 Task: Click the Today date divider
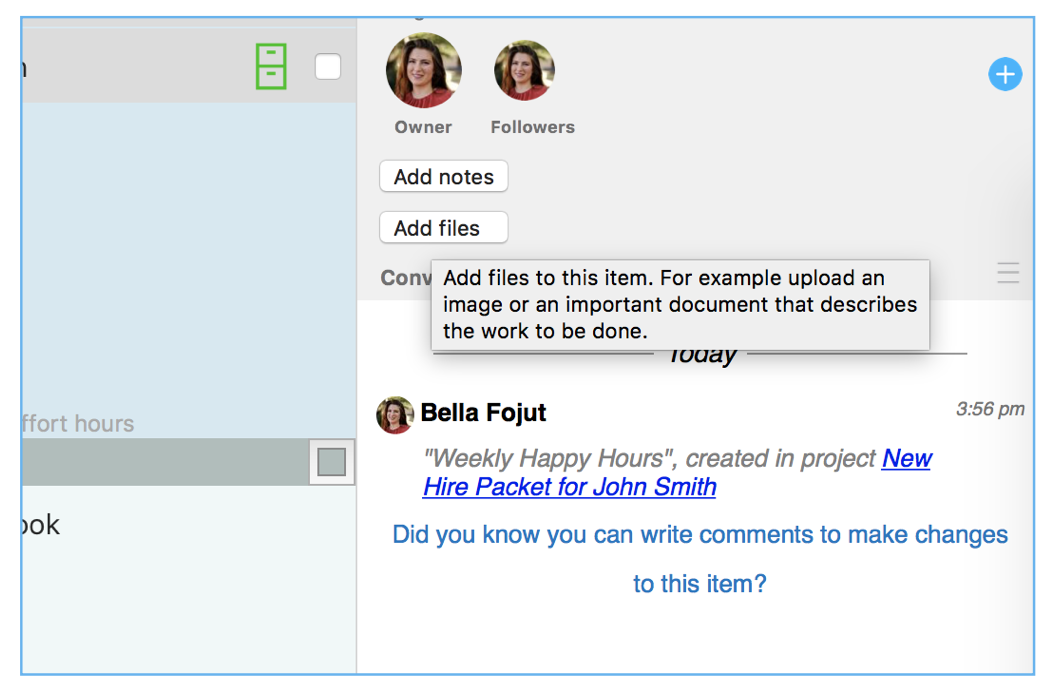click(702, 355)
